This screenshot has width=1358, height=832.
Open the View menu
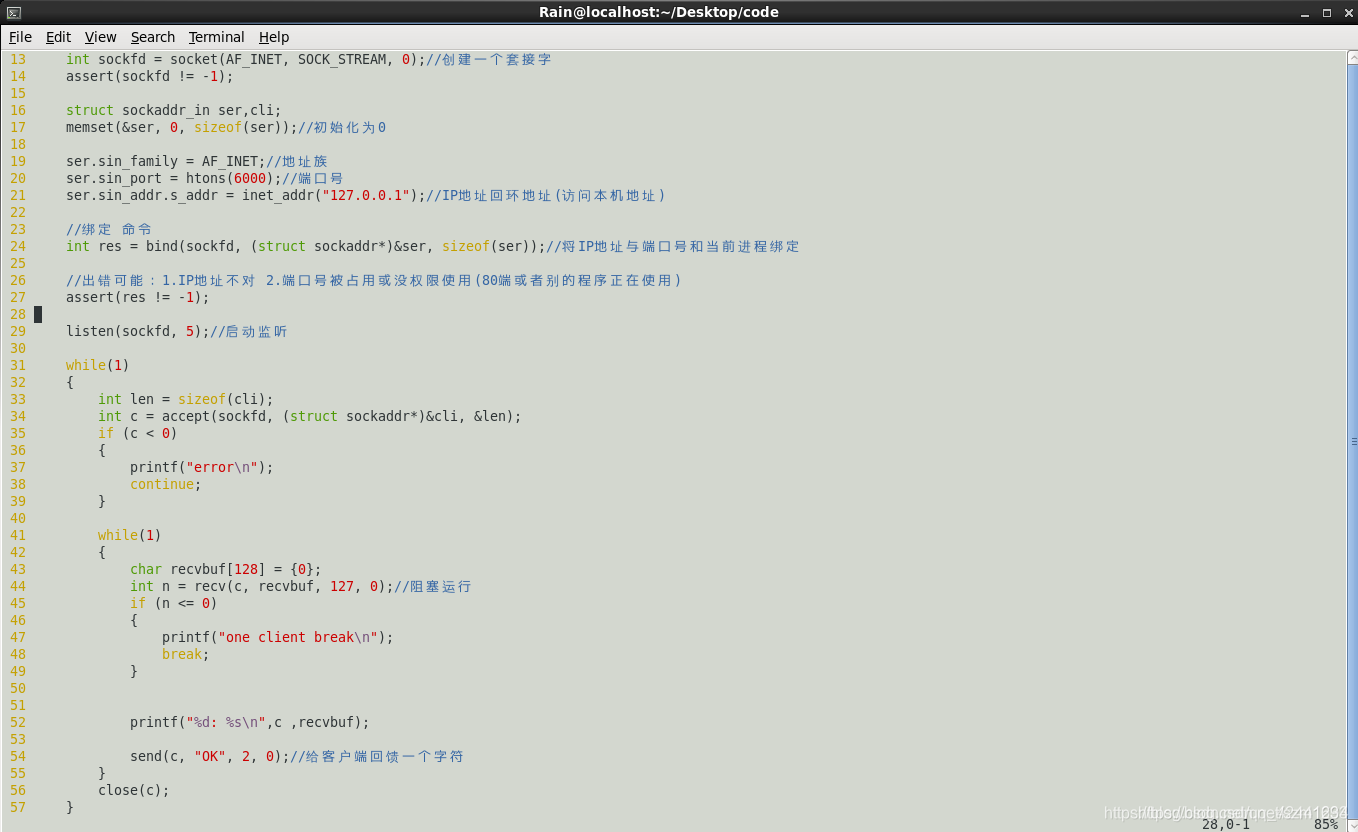point(100,37)
